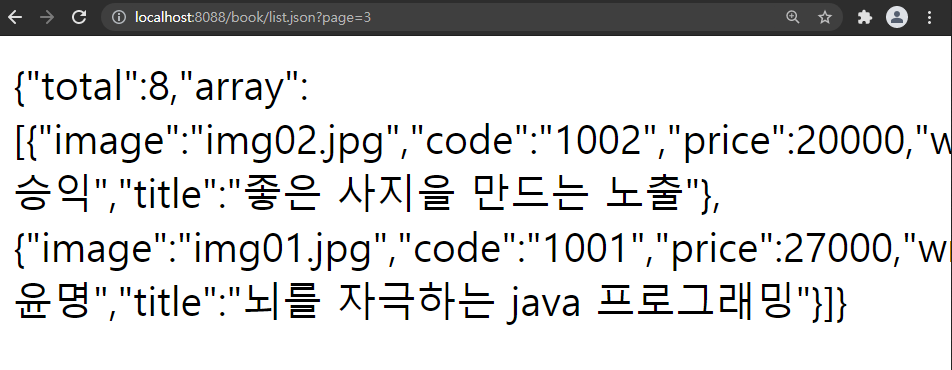952x370 pixels.
Task: Click the text "total":8
Action: coord(97,87)
